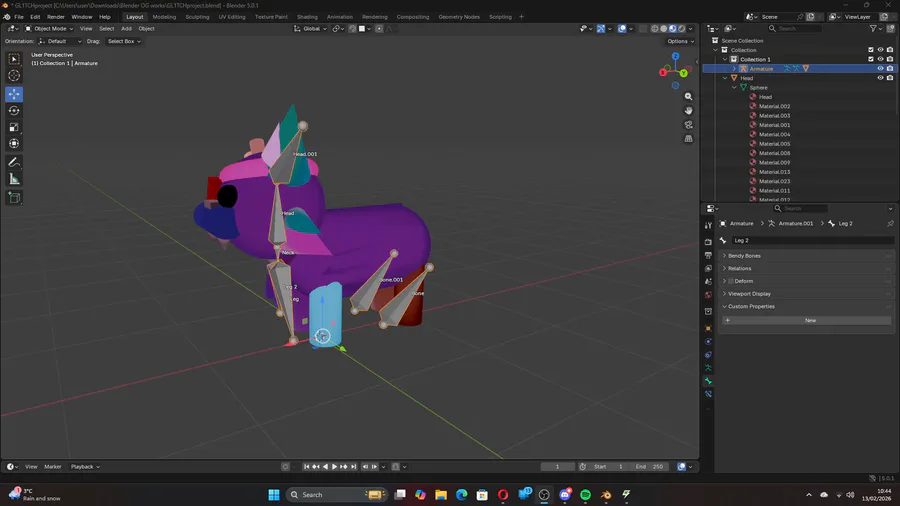The image size is (900, 506).
Task: Open the Object Mode dropdown
Action: (49, 29)
